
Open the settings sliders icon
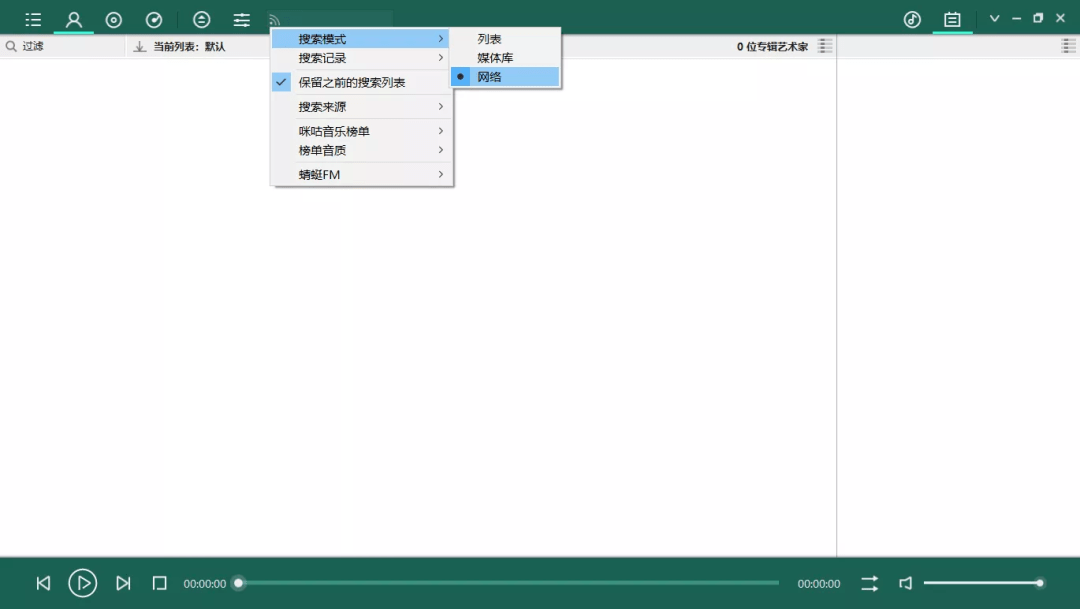point(242,19)
